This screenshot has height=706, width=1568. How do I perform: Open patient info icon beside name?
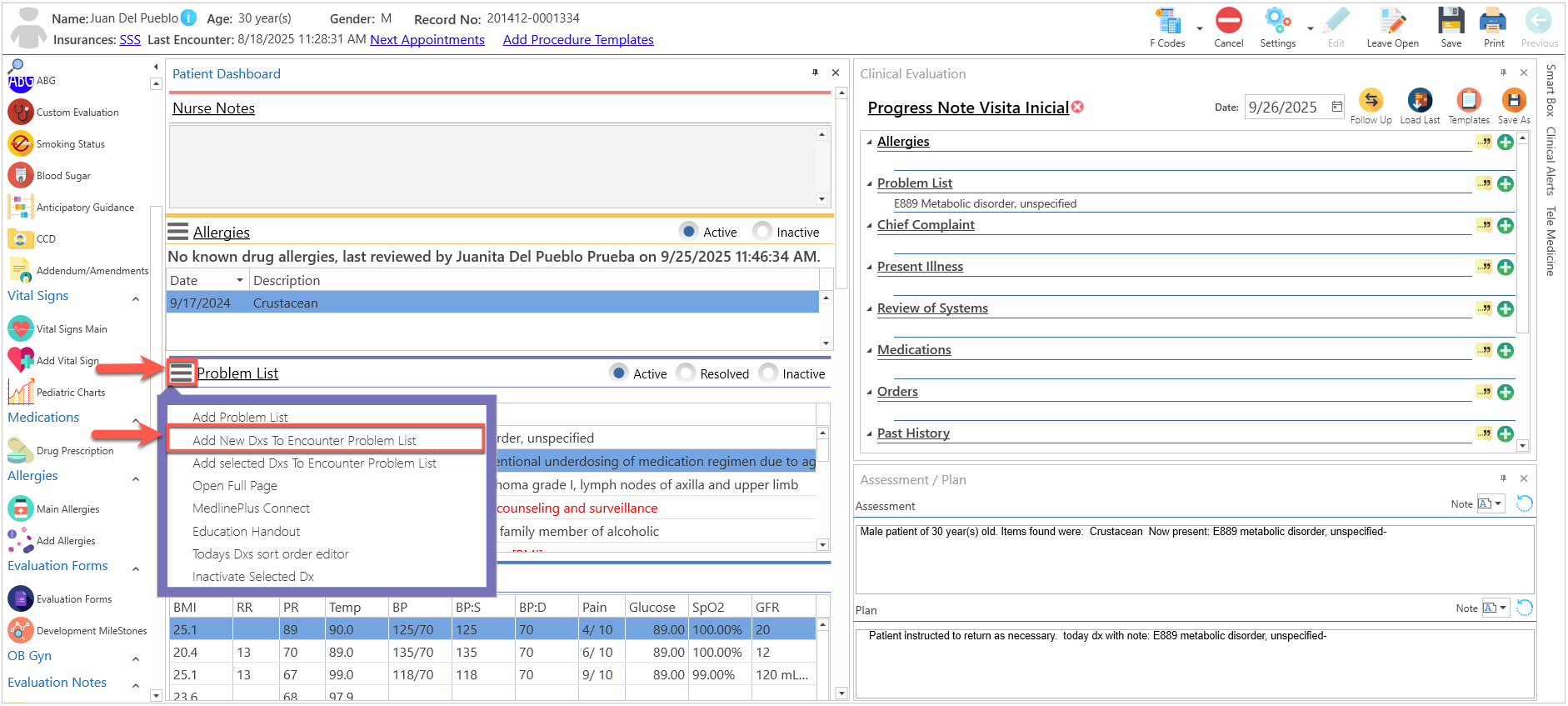(189, 18)
